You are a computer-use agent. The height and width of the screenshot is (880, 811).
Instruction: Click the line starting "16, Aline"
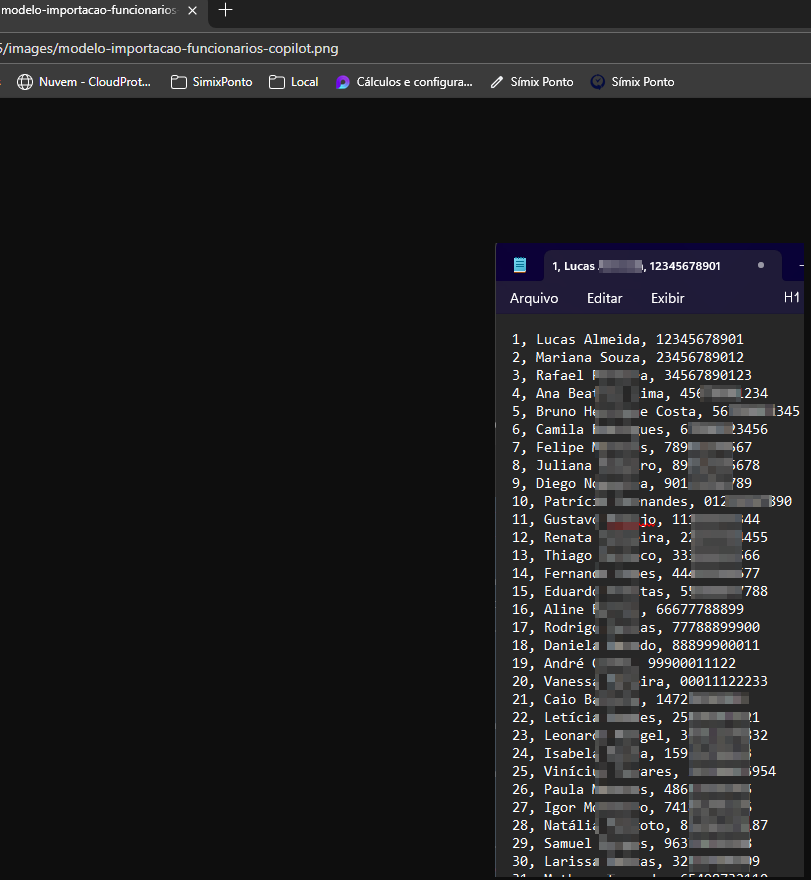[x=627, y=609]
